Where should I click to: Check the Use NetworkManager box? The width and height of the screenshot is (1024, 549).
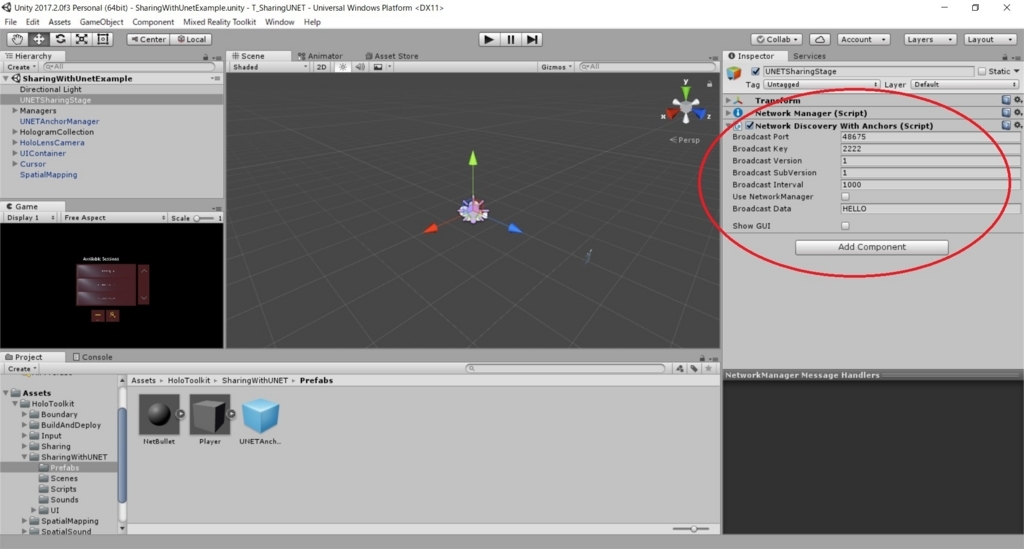click(x=845, y=196)
